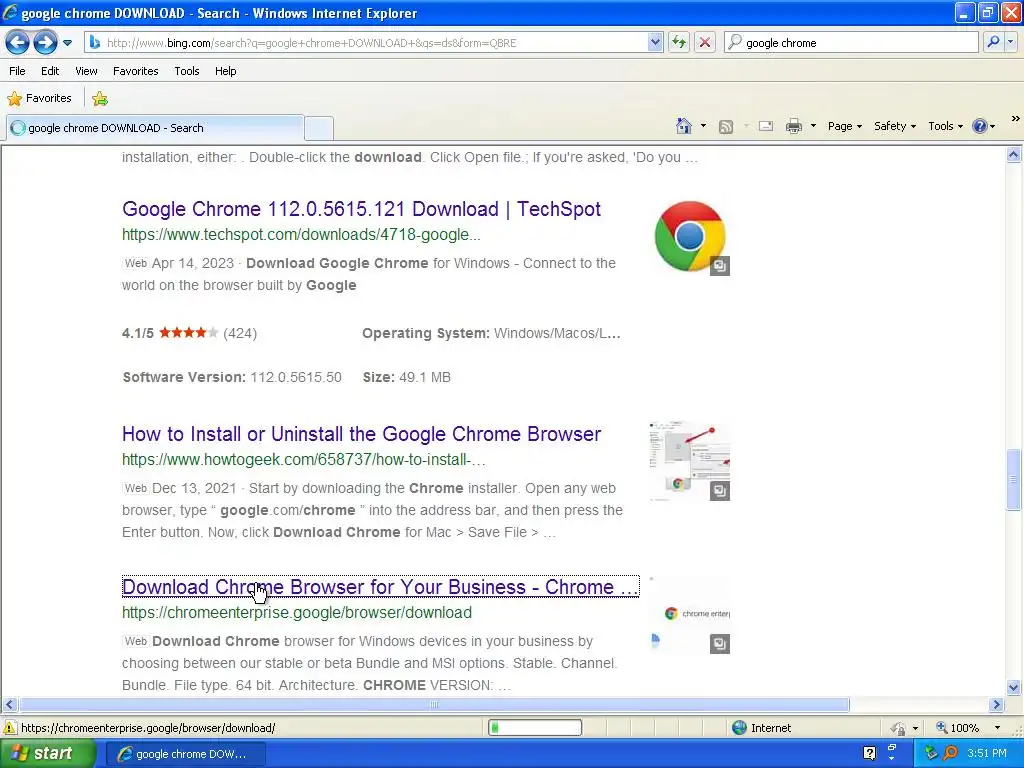Screen dimensions: 1024x768
Task: Open the File menu
Action: (18, 71)
